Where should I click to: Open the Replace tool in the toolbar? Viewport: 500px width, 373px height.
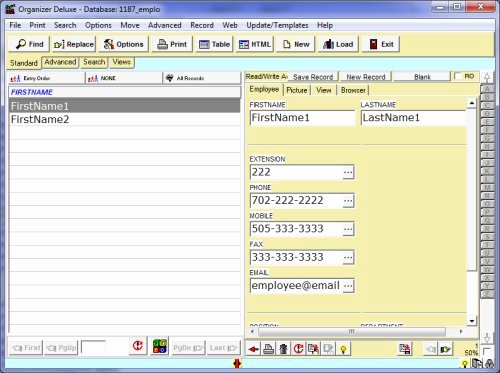(74, 44)
